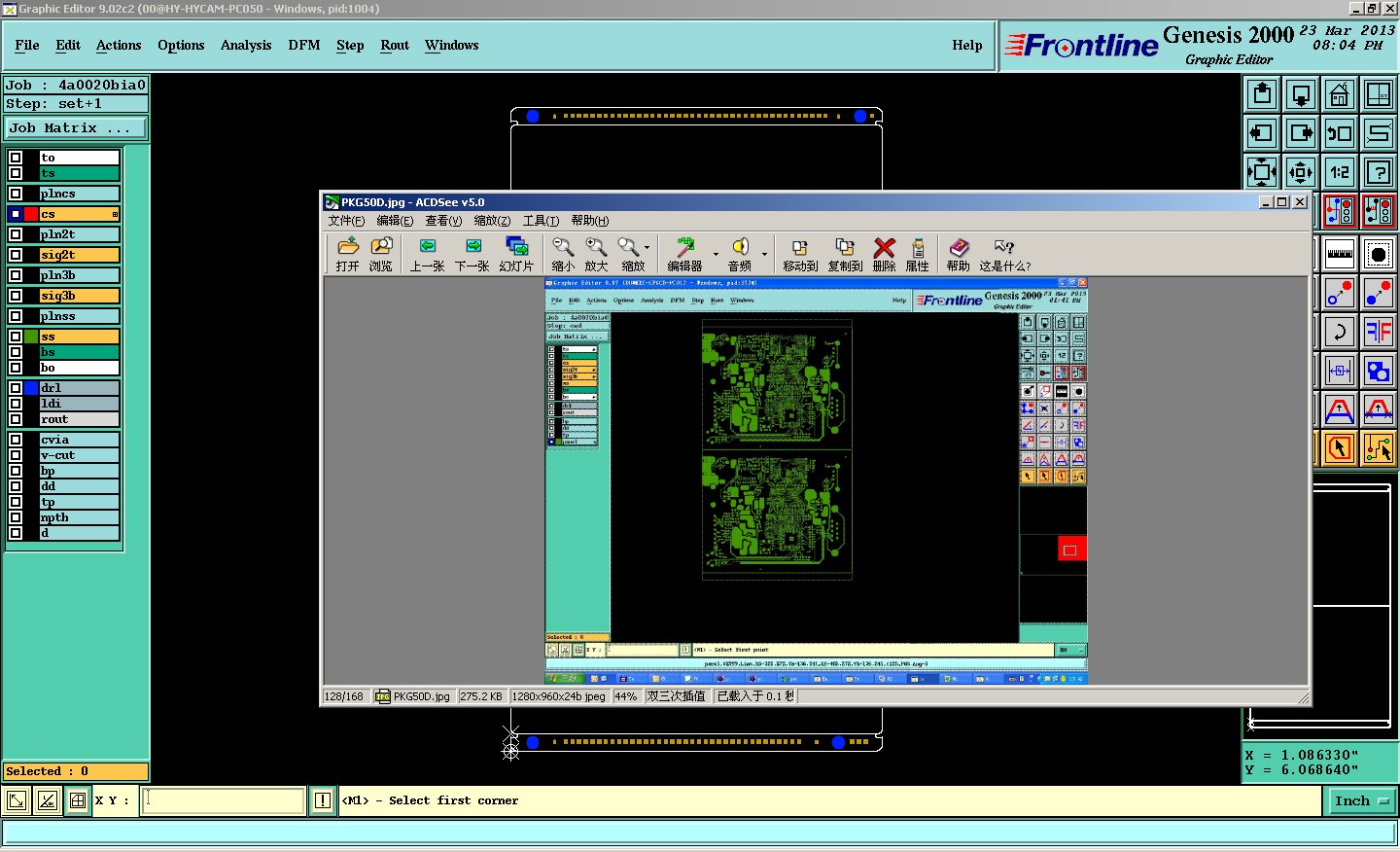Screen dimensions: 1400x852
Task: Select the ruler measure tool icon
Action: (x=1340, y=254)
